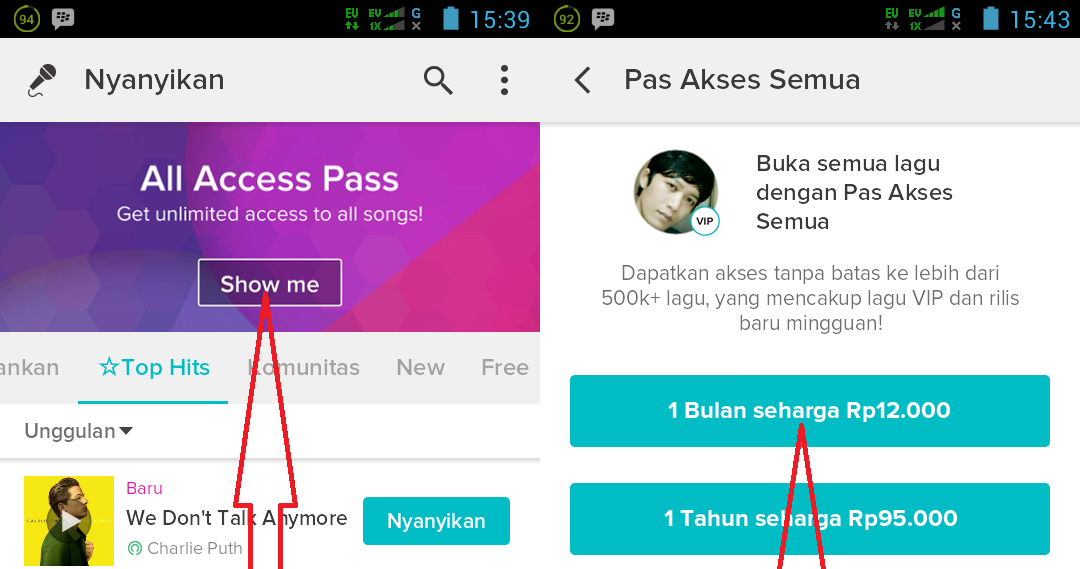Play the We Don't Talk Anymore album thumbnail
Screen dimensions: 1084x569
click(x=69, y=521)
